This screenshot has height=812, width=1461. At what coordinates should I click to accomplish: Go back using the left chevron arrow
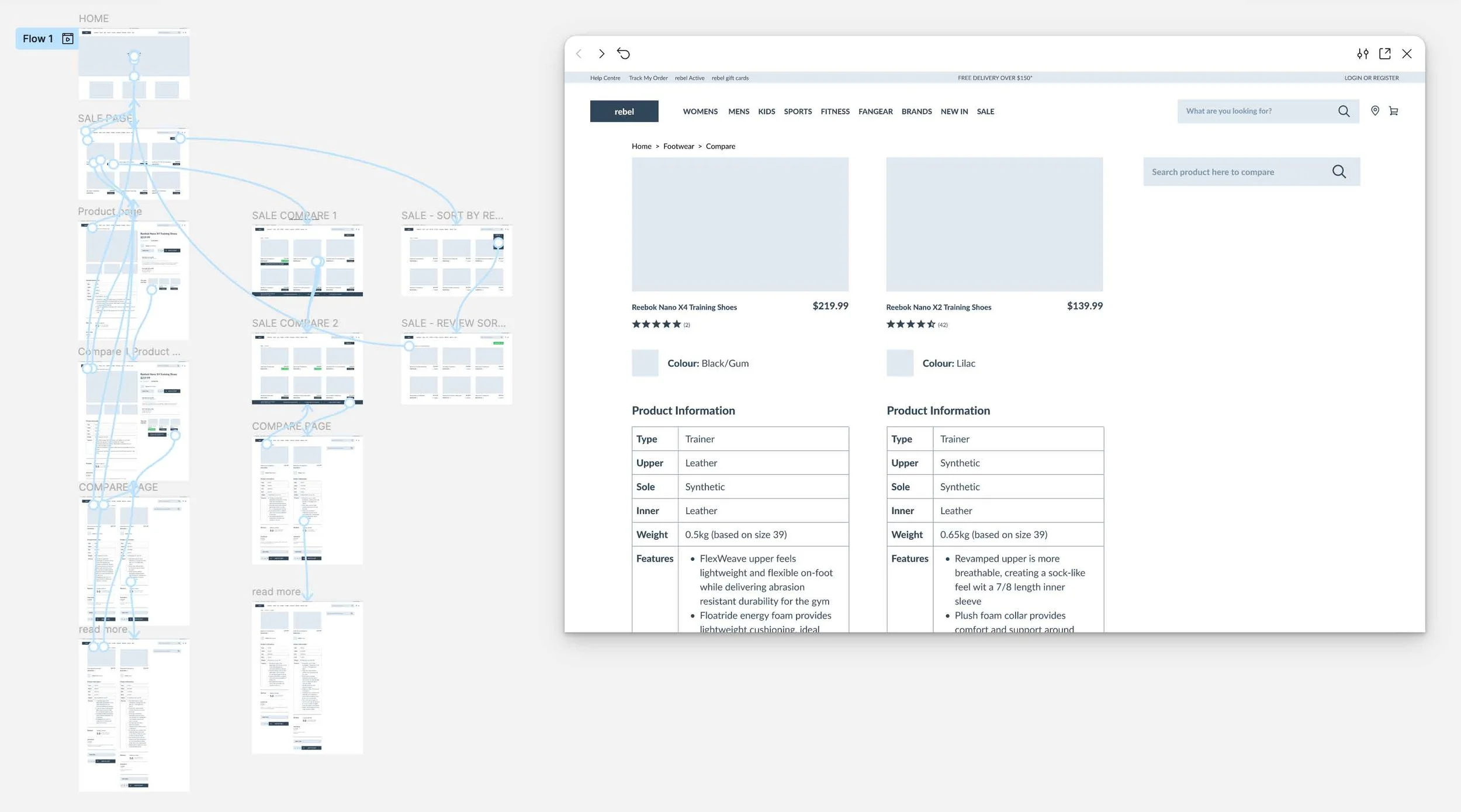579,54
